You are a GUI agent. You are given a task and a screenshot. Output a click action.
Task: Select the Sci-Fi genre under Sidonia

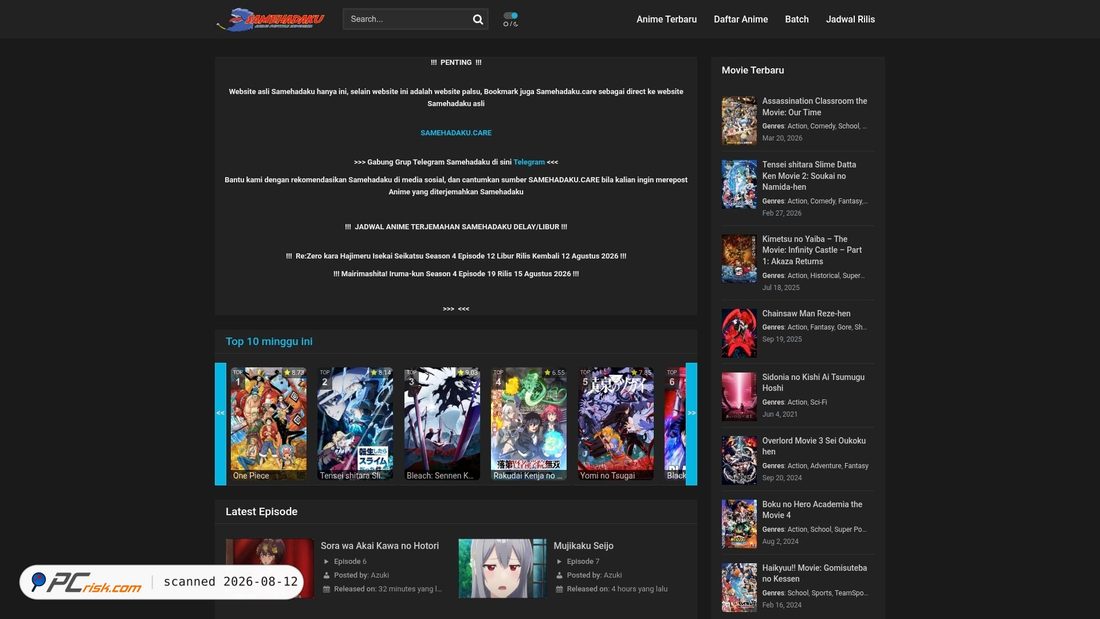[819, 403]
